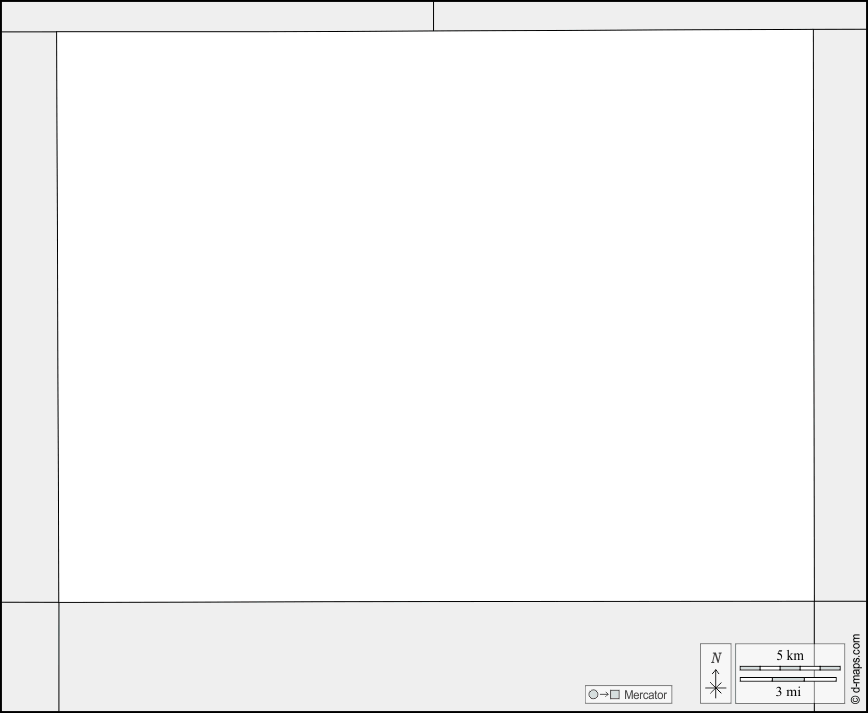
Task: Click the top-left gray rectangle
Action: coord(218,17)
